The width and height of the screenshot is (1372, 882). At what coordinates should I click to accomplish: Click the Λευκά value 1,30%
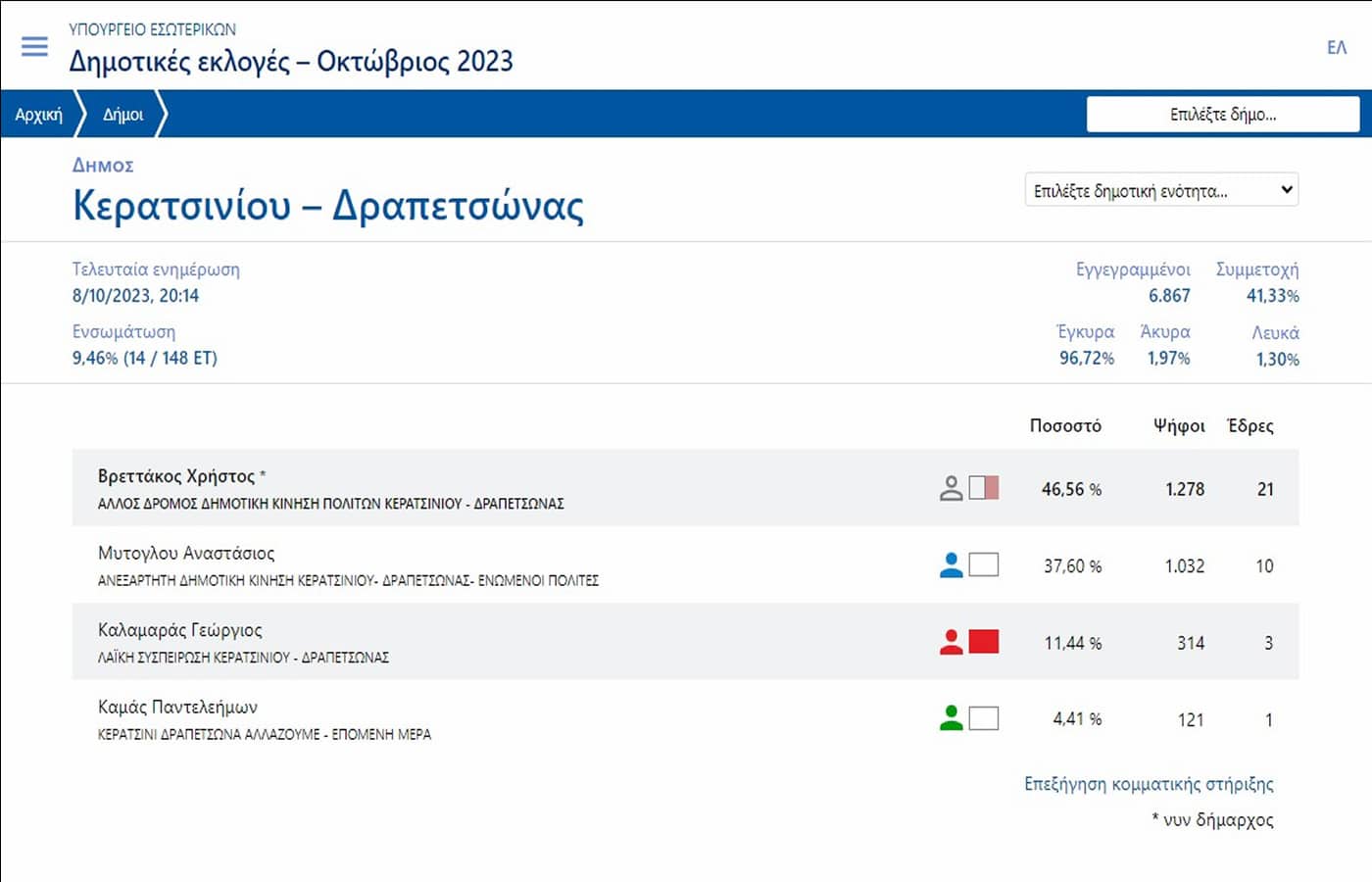[x=1278, y=360]
